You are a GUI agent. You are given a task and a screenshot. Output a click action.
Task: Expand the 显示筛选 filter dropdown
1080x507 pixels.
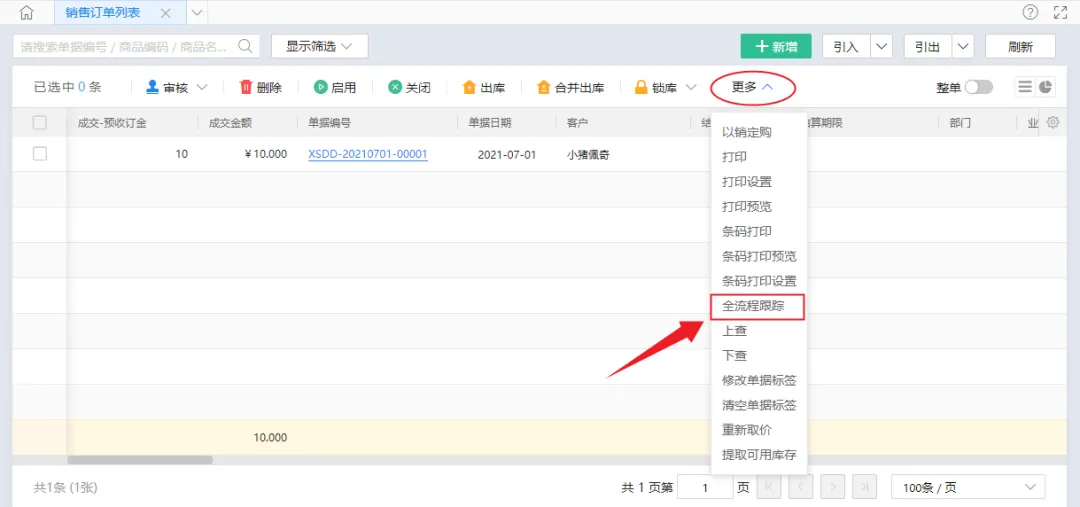(x=320, y=46)
